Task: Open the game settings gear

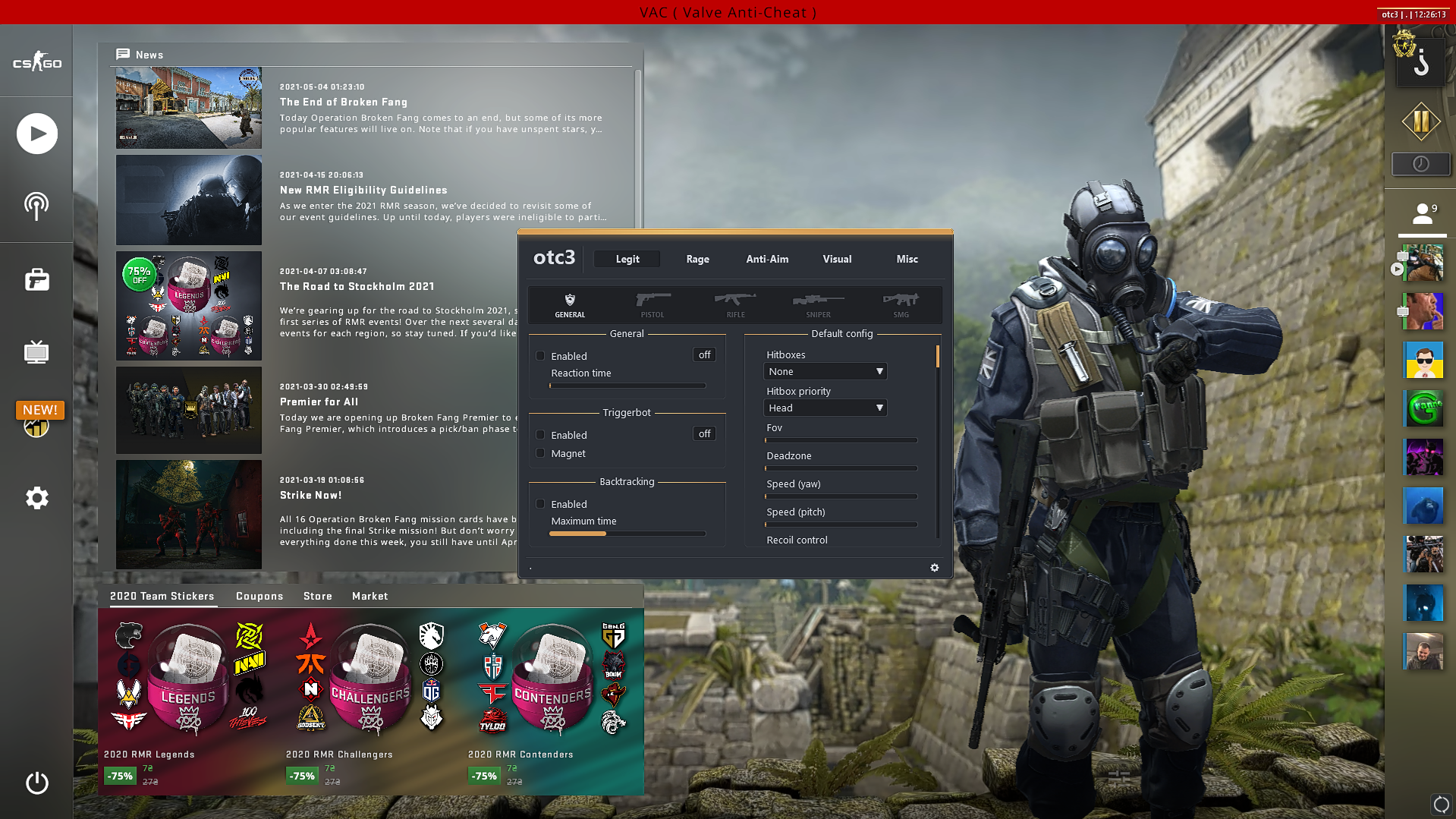Action: [36, 498]
